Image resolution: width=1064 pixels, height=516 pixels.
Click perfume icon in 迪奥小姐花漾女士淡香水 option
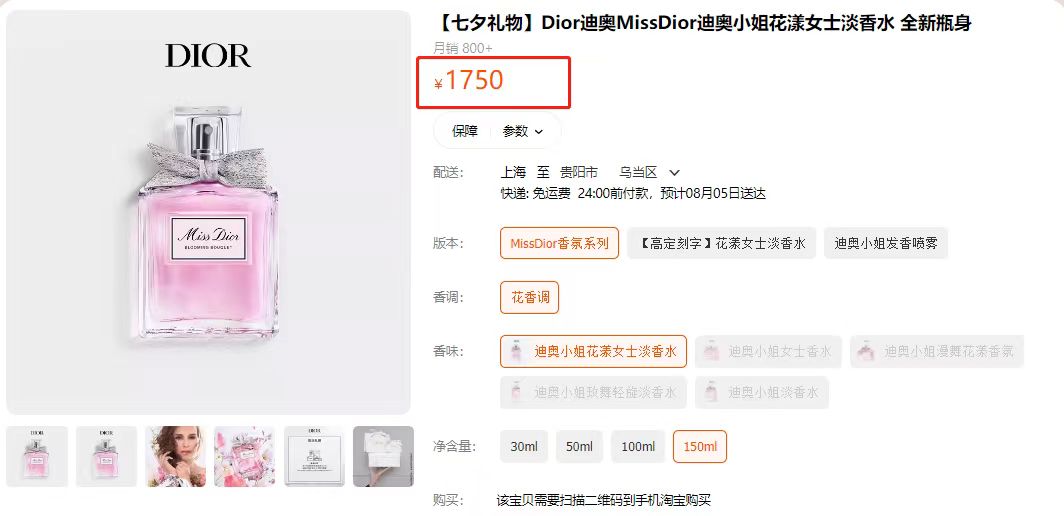point(517,352)
